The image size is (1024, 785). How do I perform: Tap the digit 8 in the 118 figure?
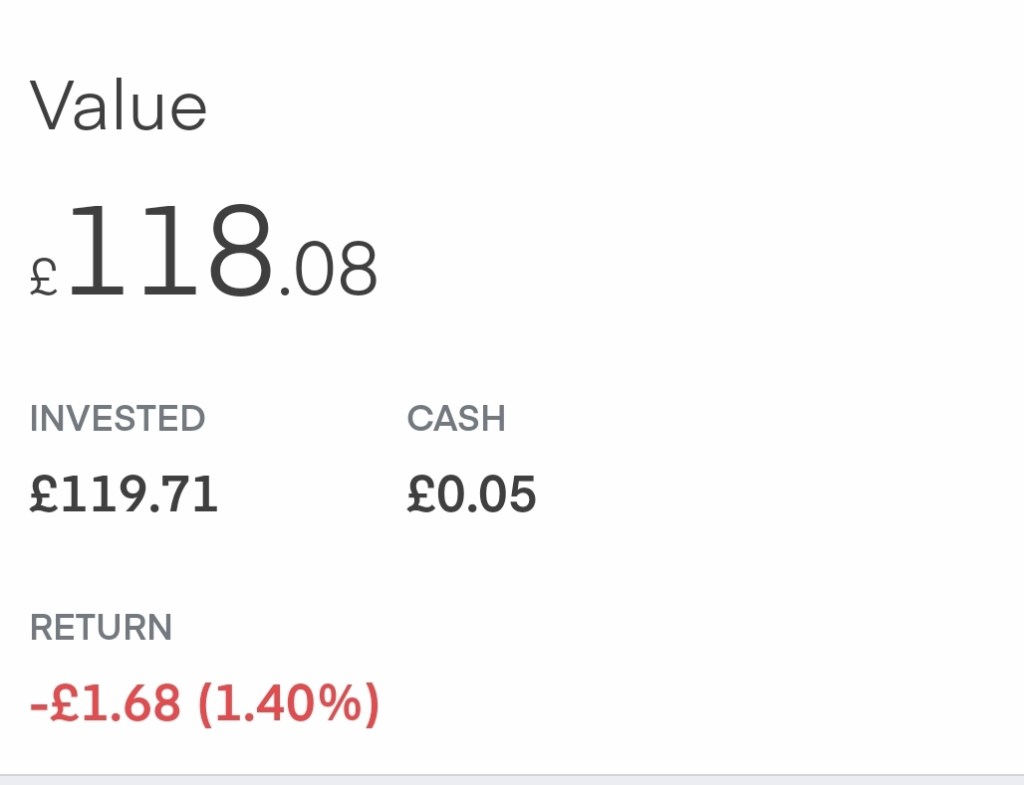click(x=236, y=250)
